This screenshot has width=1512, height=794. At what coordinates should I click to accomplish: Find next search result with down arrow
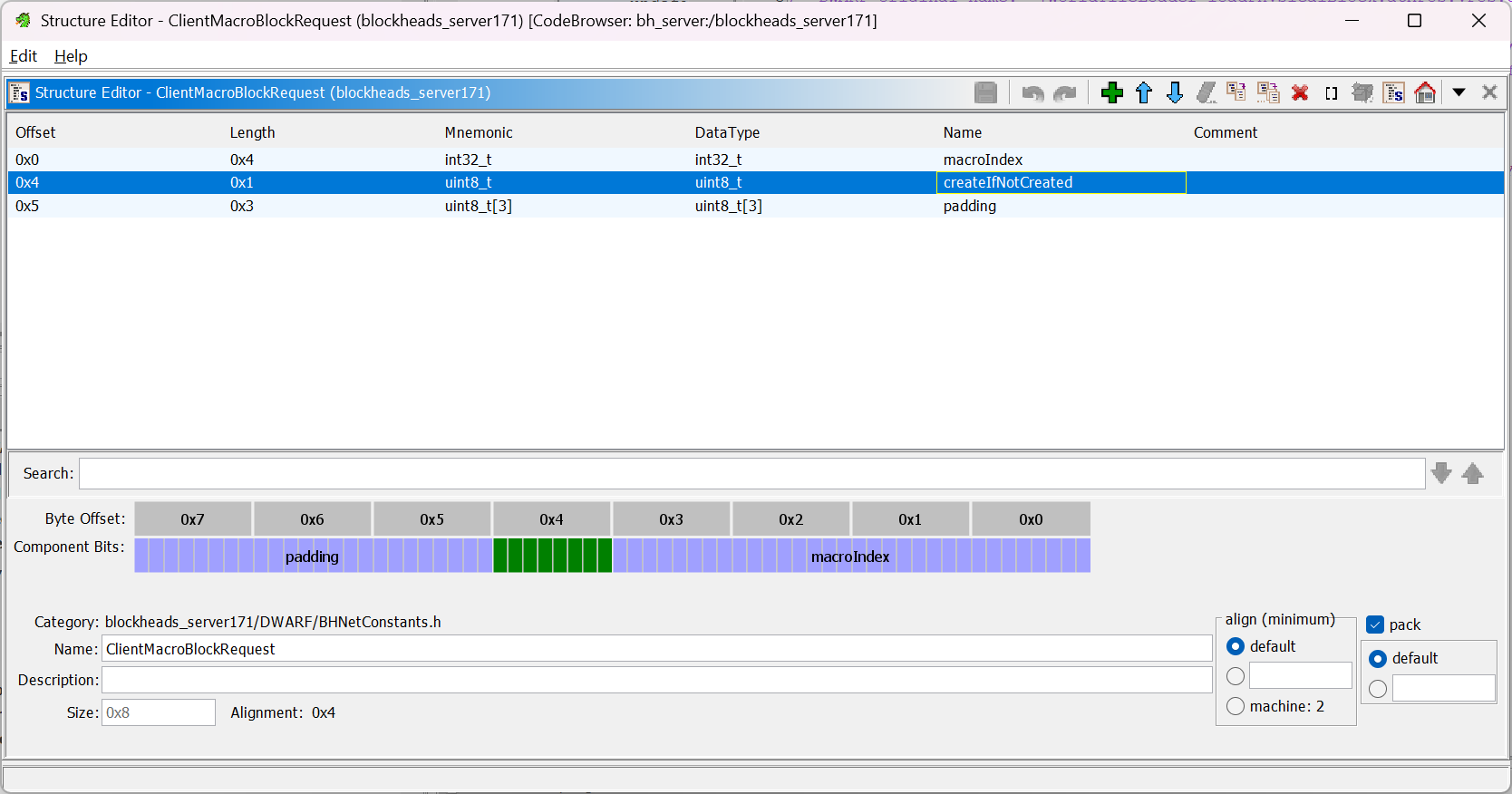click(x=1441, y=473)
